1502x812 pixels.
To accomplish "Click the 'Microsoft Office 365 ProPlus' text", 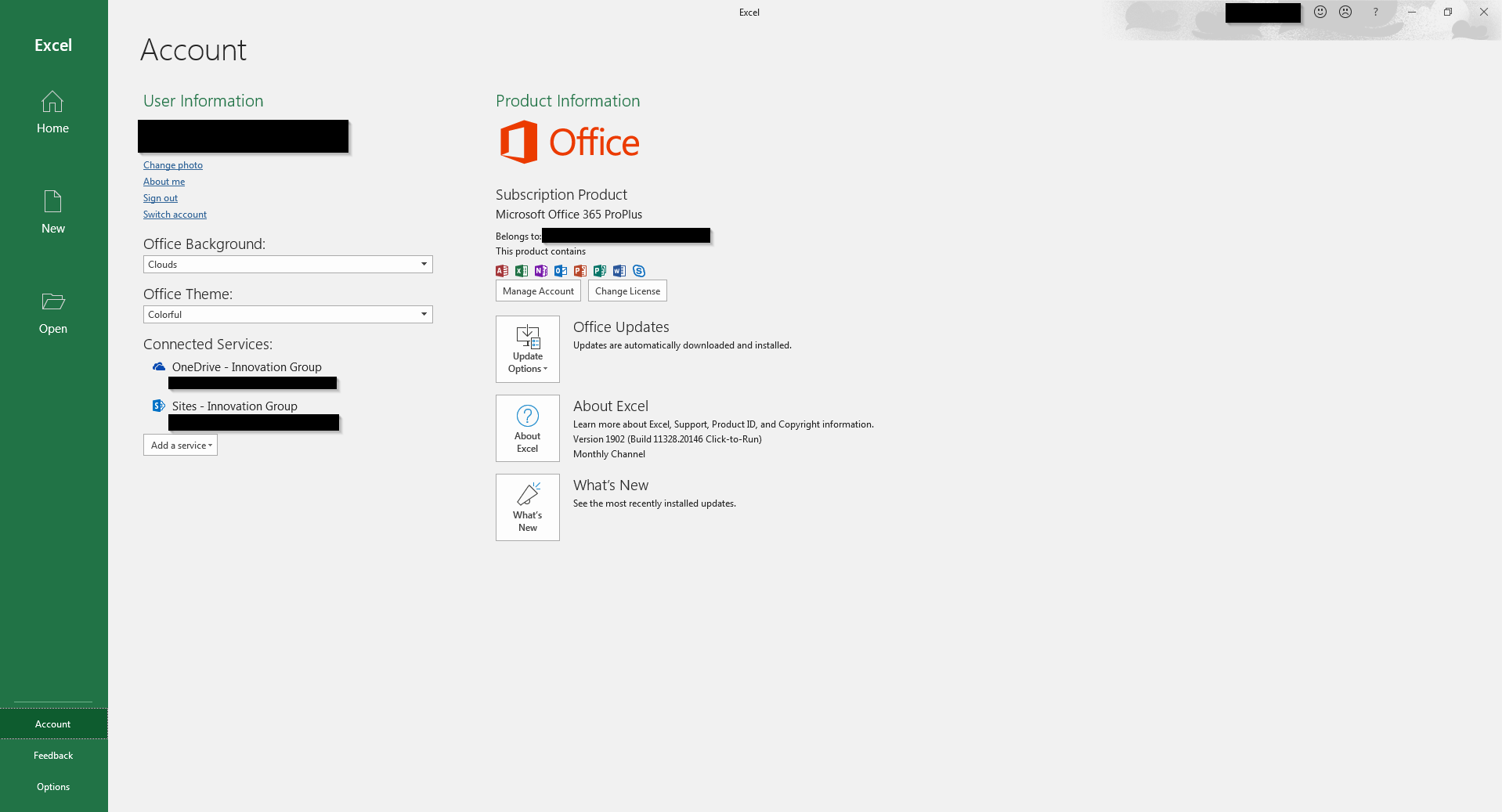I will click(569, 215).
